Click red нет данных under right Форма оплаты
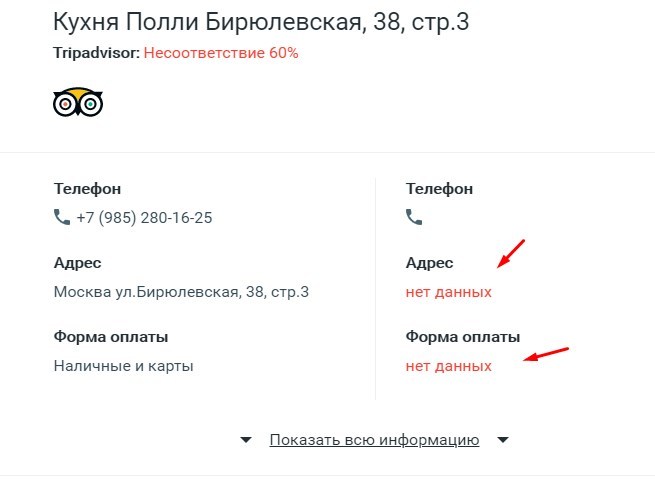The width and height of the screenshot is (655, 484). coord(449,365)
